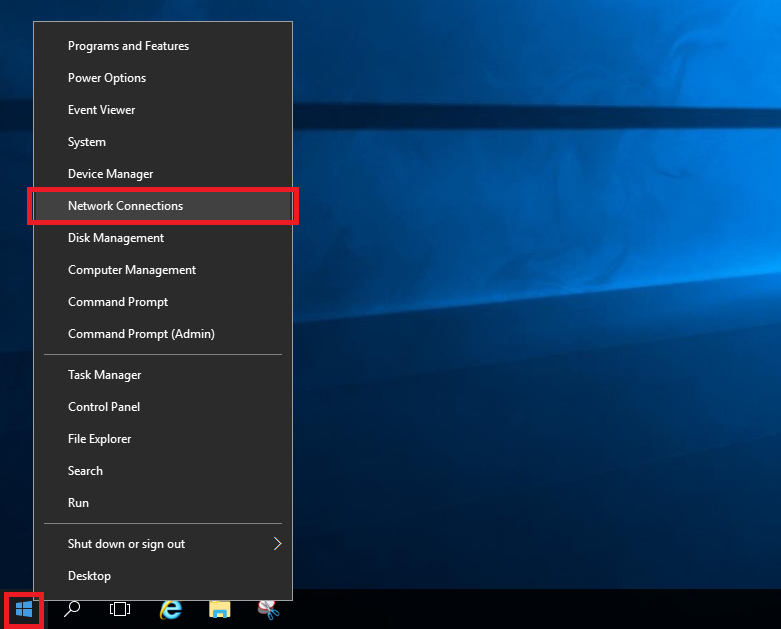Open Disk Management
This screenshot has width=781, height=629.
coord(163,238)
